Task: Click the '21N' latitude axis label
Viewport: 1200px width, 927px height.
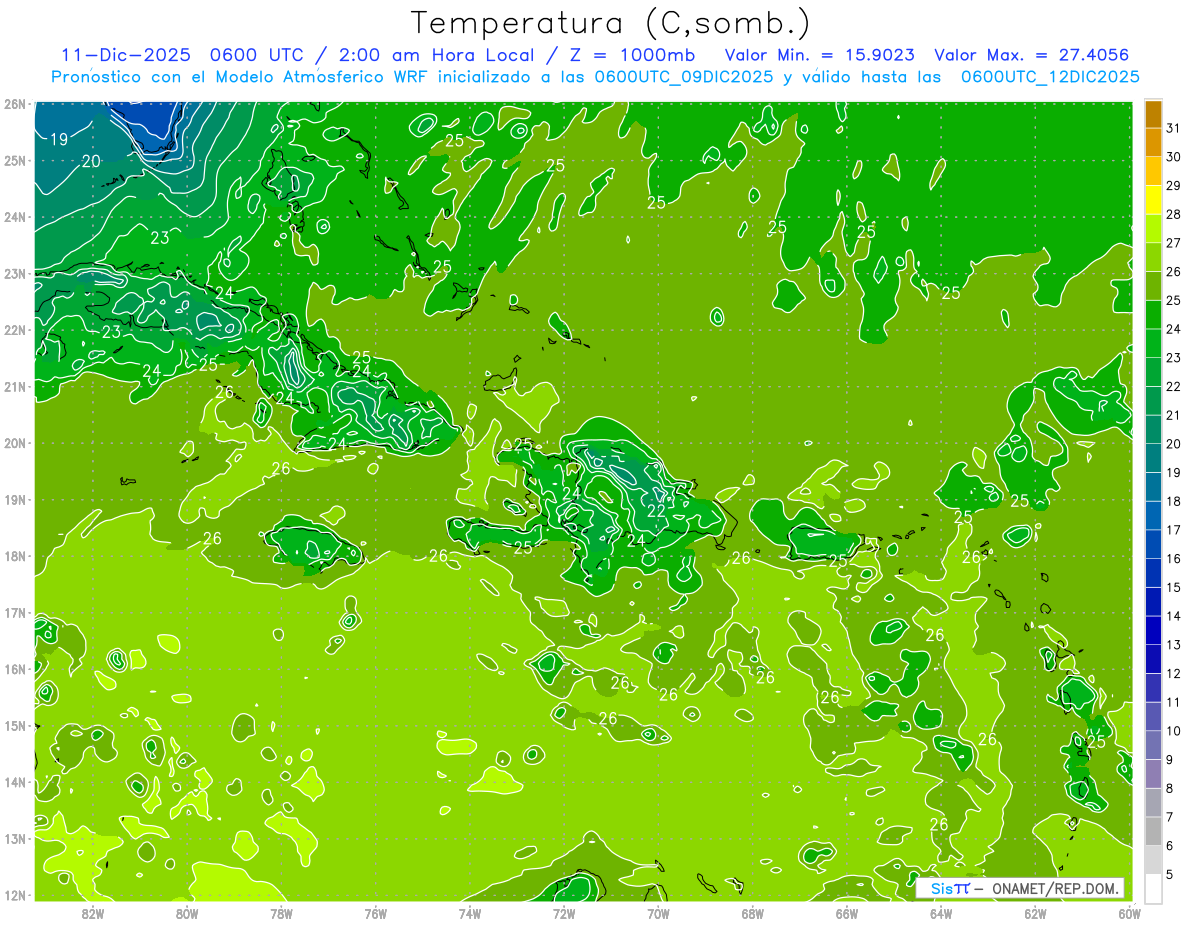Action: (x=14, y=387)
